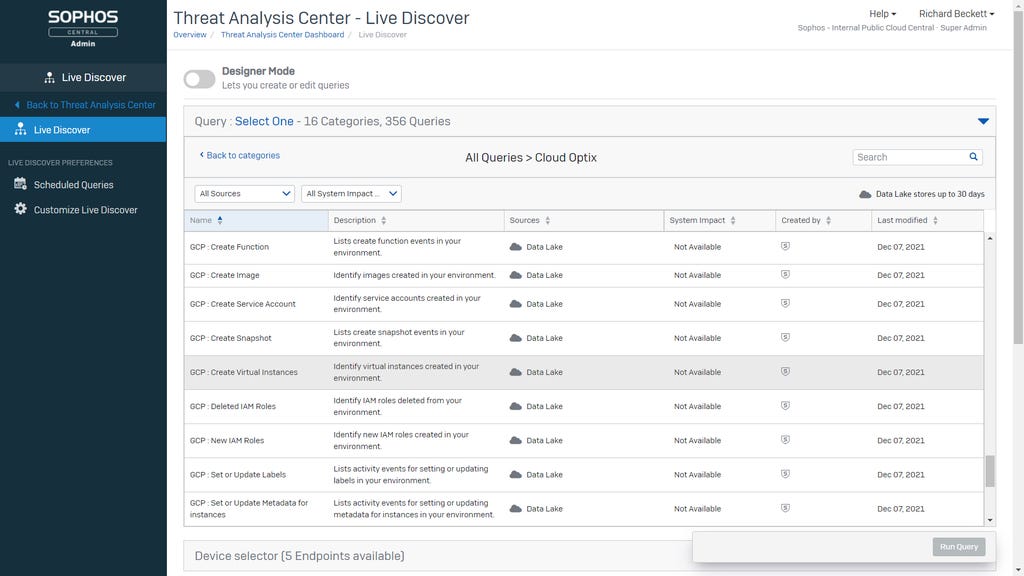This screenshot has width=1024, height=576.
Task: Click the System Impact sort icon
Action: point(733,220)
